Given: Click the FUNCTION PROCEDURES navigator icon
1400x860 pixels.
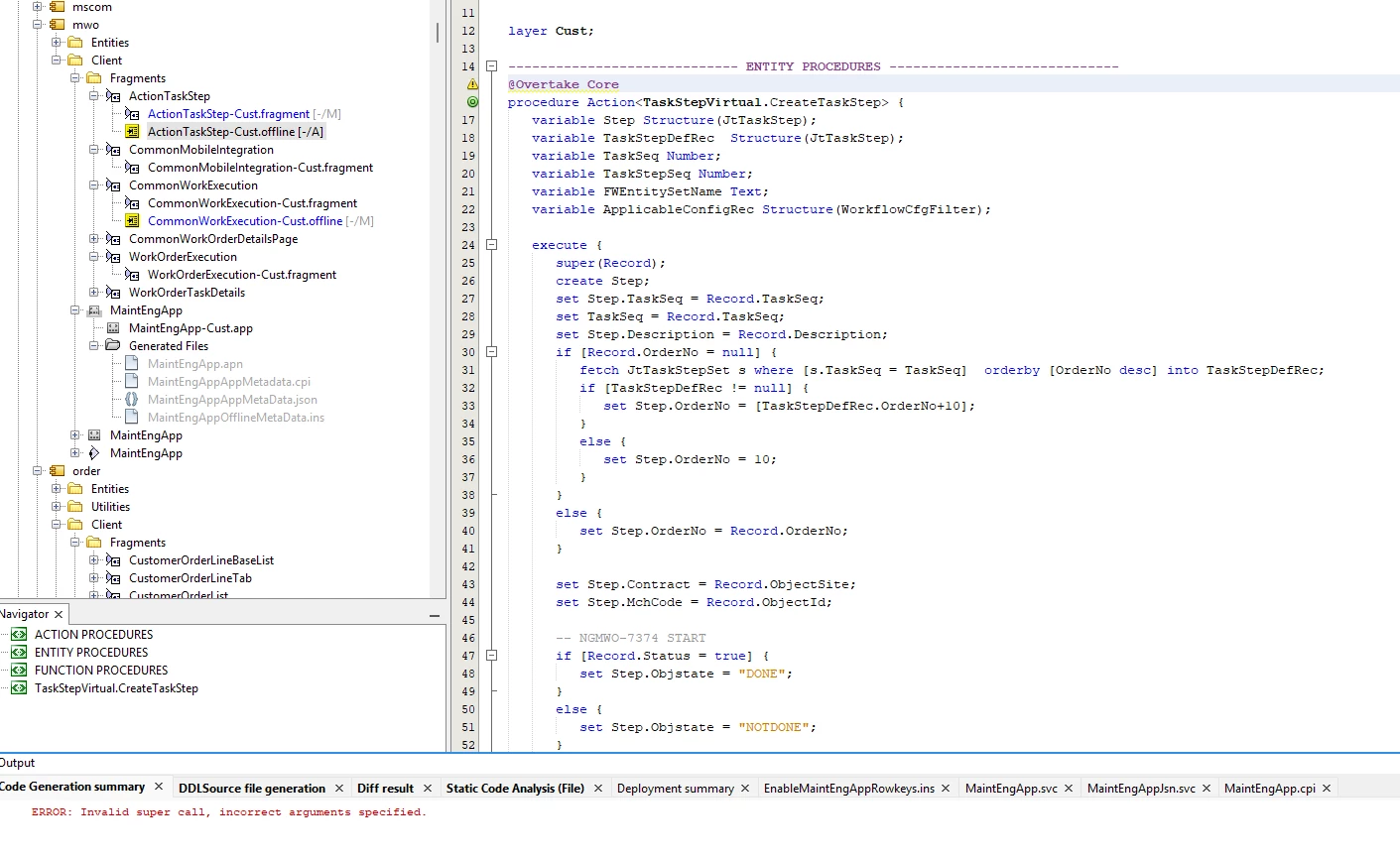Looking at the screenshot, I should 19,671.
